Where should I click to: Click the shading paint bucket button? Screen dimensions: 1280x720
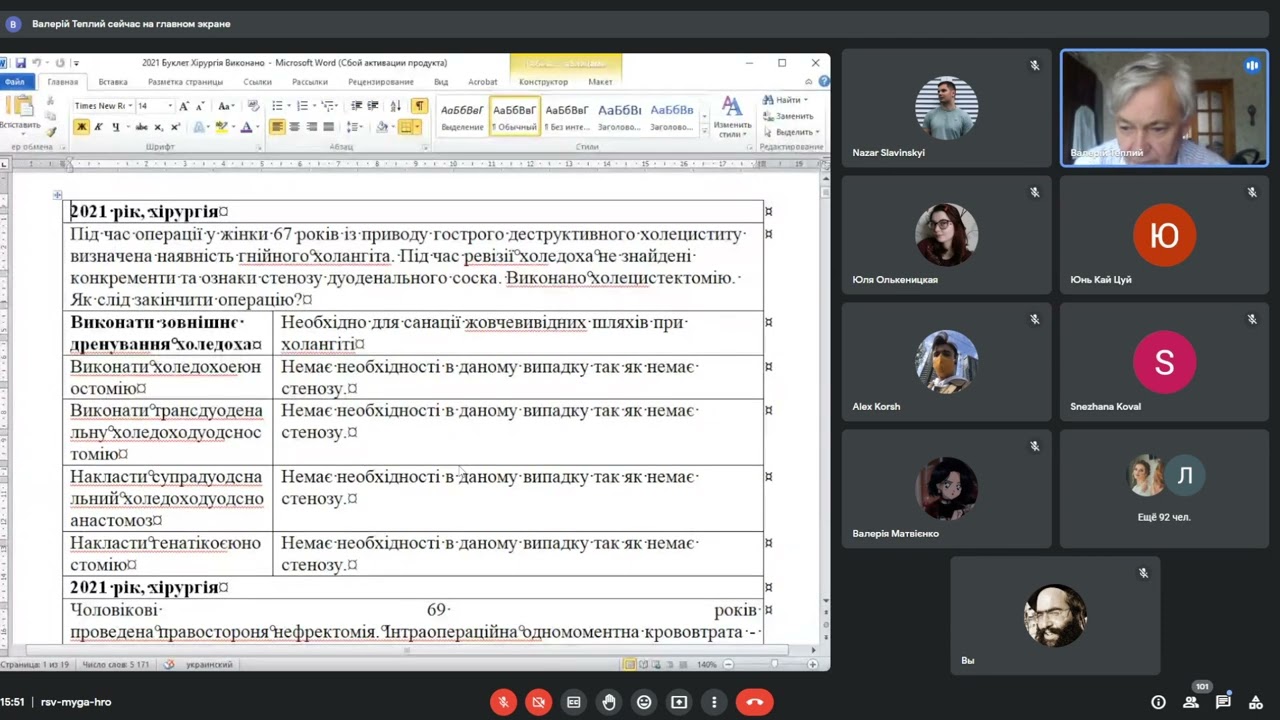(381, 127)
